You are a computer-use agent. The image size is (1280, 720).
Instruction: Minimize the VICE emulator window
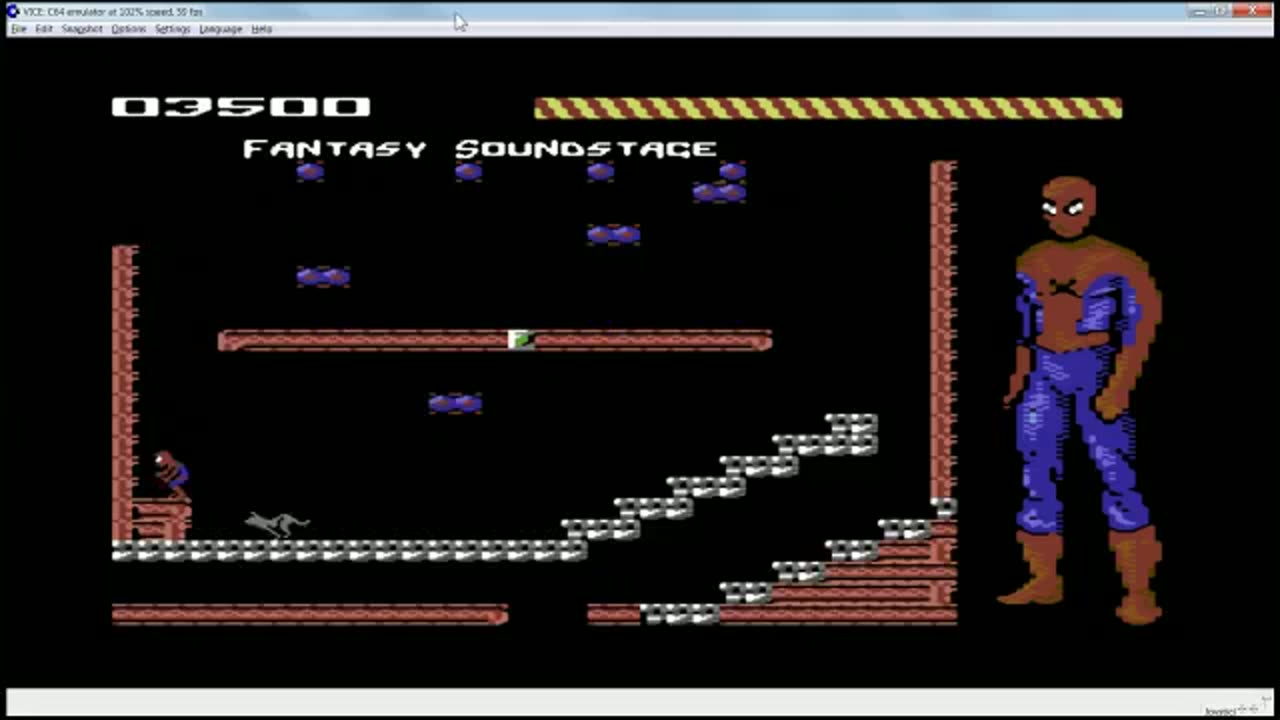[x=1200, y=11]
